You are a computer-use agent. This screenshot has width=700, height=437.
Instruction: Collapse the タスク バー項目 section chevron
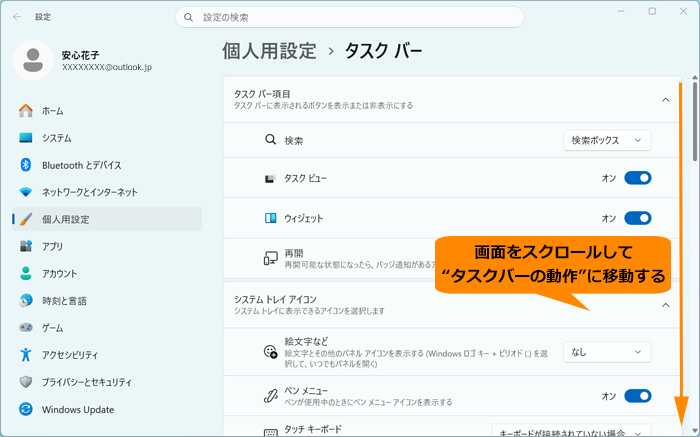[665, 100]
